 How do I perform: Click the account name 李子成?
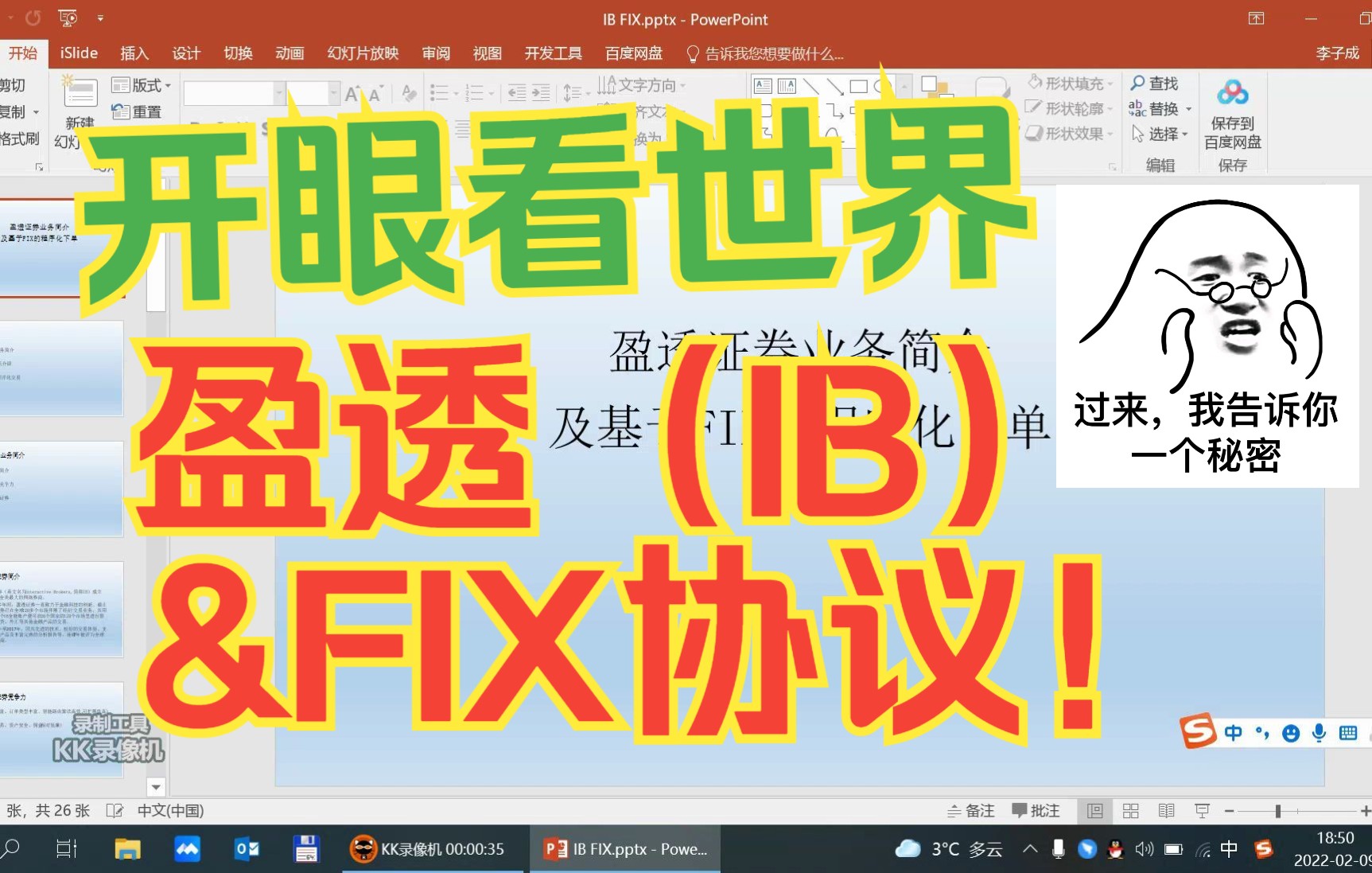pos(1337,53)
